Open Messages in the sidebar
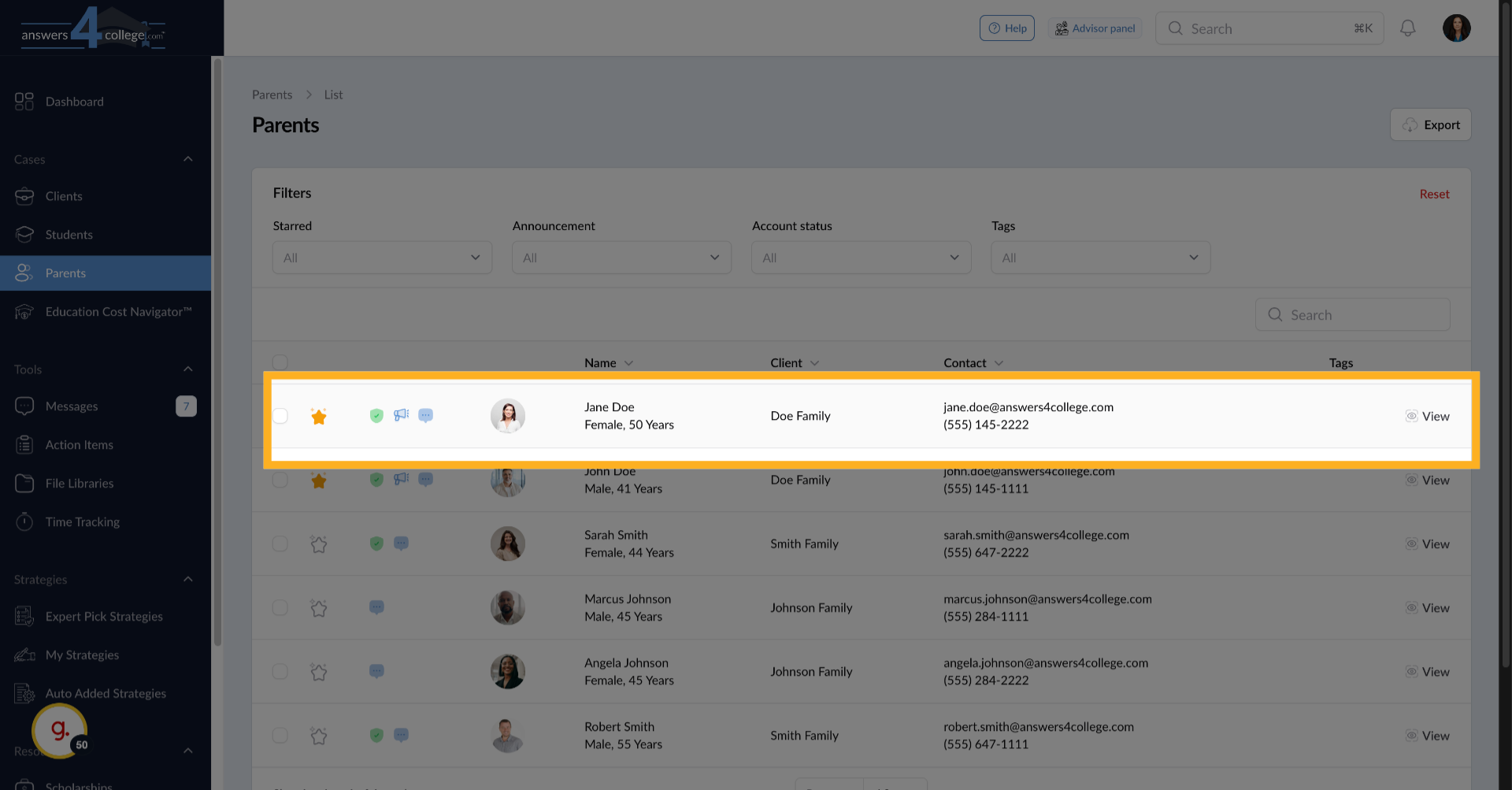The width and height of the screenshot is (1512, 790). point(72,406)
